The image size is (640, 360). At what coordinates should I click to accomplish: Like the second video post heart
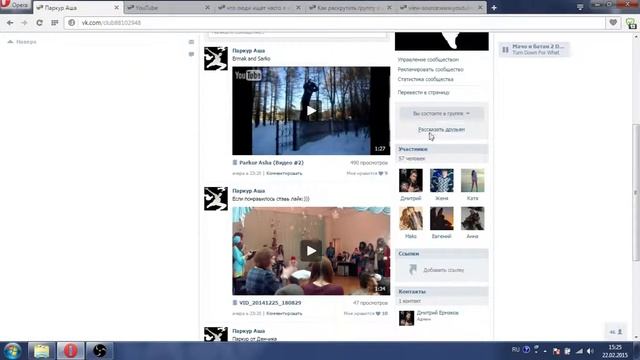point(378,313)
